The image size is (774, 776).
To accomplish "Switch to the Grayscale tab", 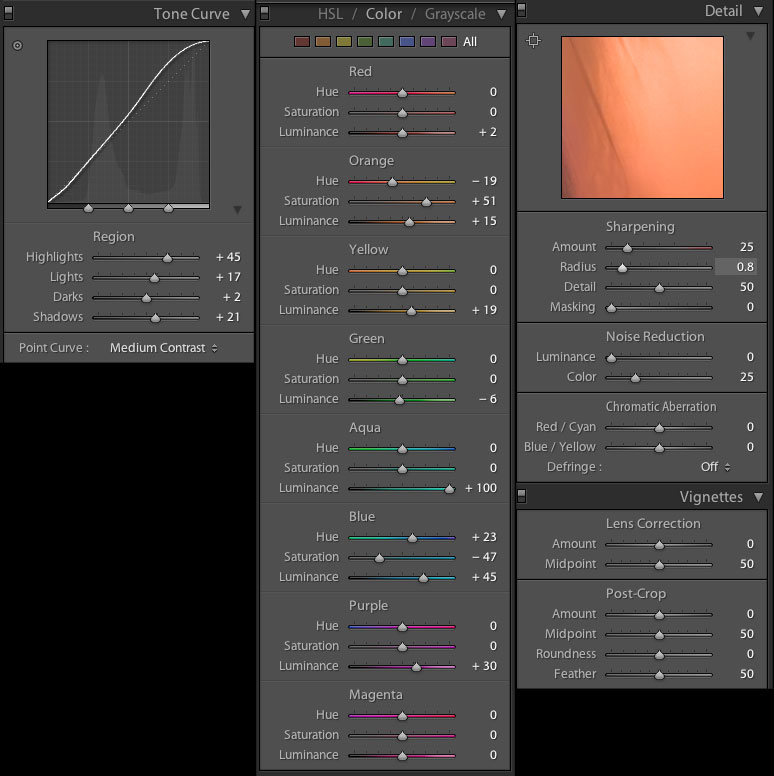I will point(454,14).
